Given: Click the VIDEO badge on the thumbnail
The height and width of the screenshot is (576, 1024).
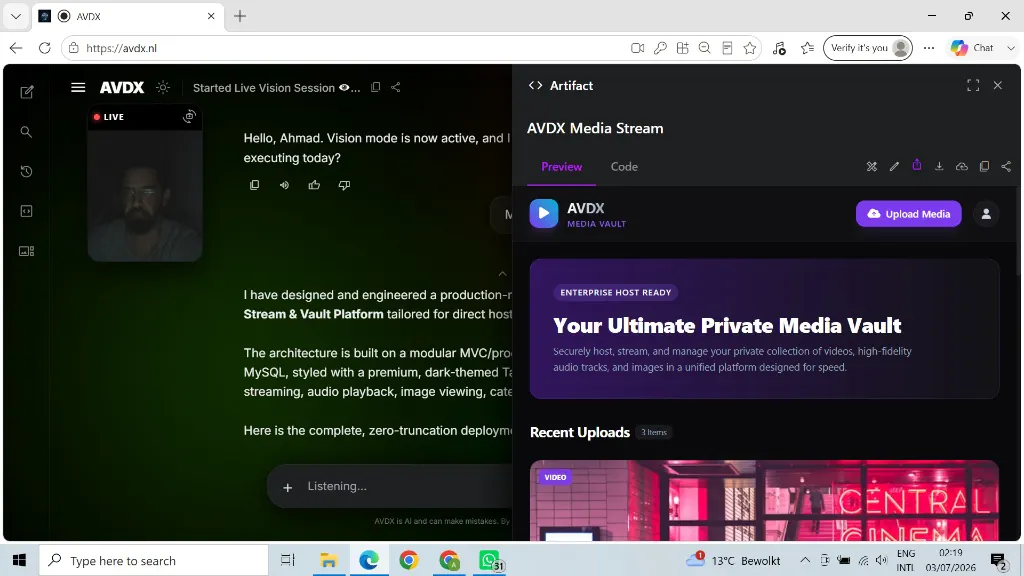Looking at the screenshot, I should click(x=555, y=477).
